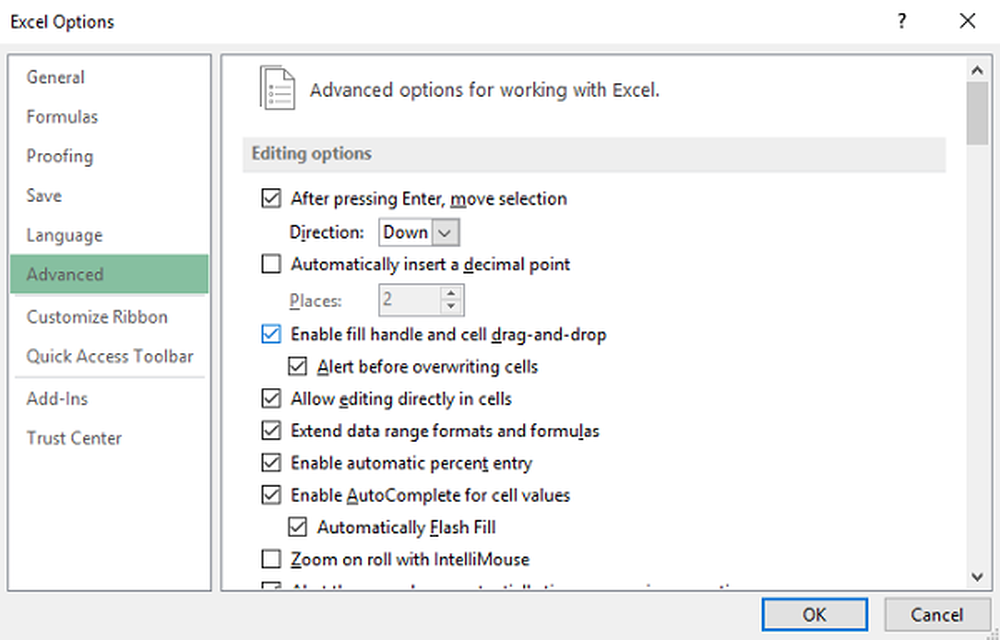
Task: Switch to the Proofing category
Action: click(x=60, y=156)
